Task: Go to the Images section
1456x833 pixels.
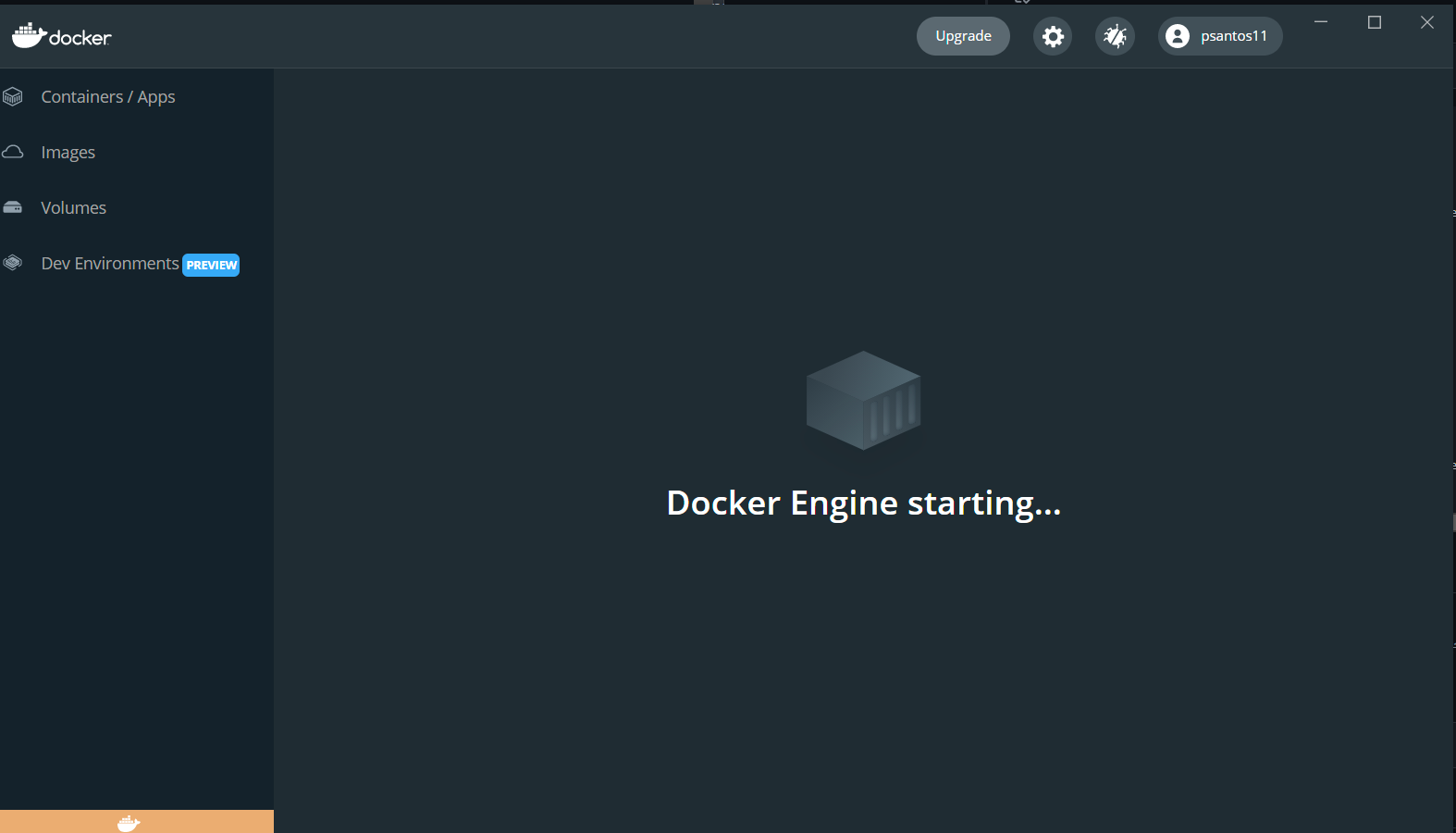Action: point(68,152)
